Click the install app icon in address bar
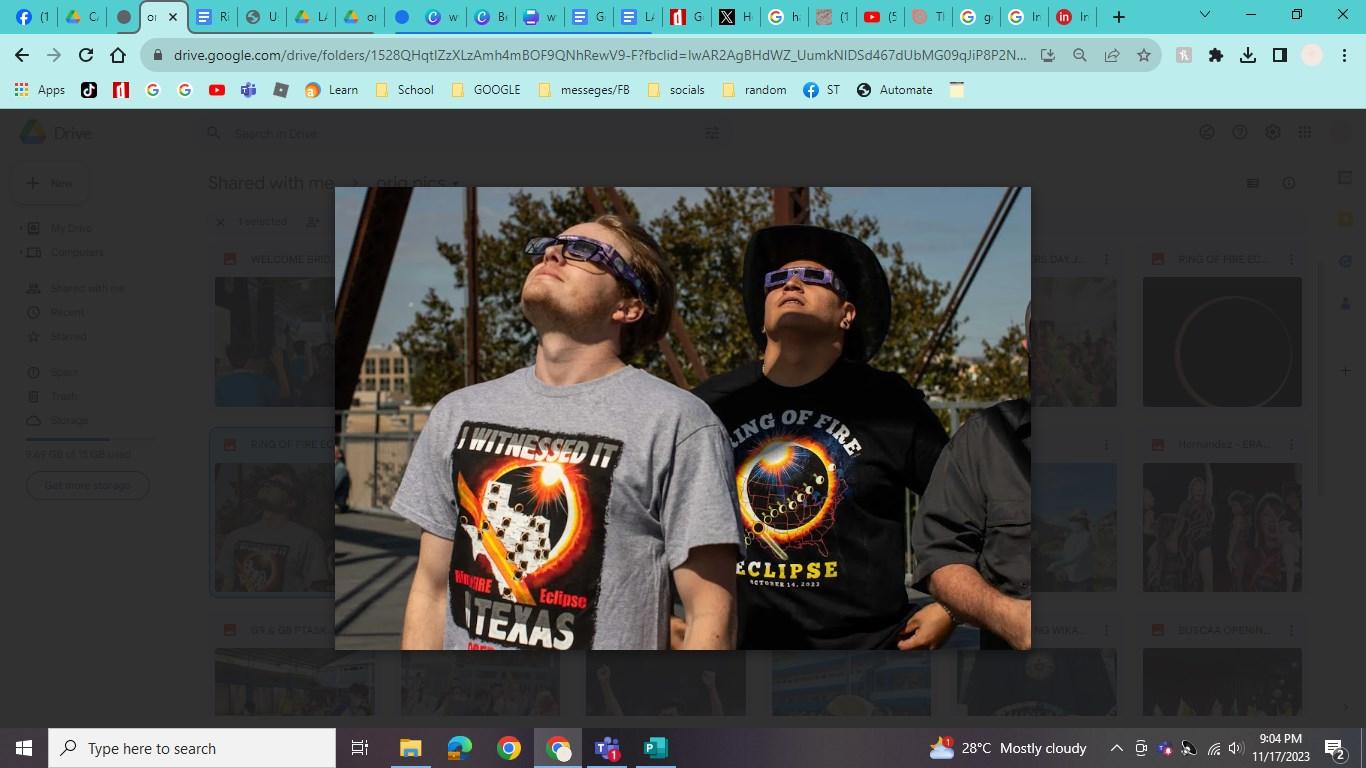The width and height of the screenshot is (1366, 768). [x=1048, y=56]
